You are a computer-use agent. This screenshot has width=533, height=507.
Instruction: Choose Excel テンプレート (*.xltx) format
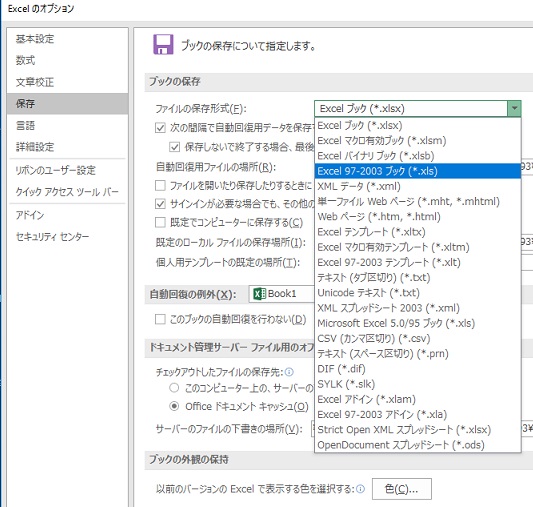(418, 232)
